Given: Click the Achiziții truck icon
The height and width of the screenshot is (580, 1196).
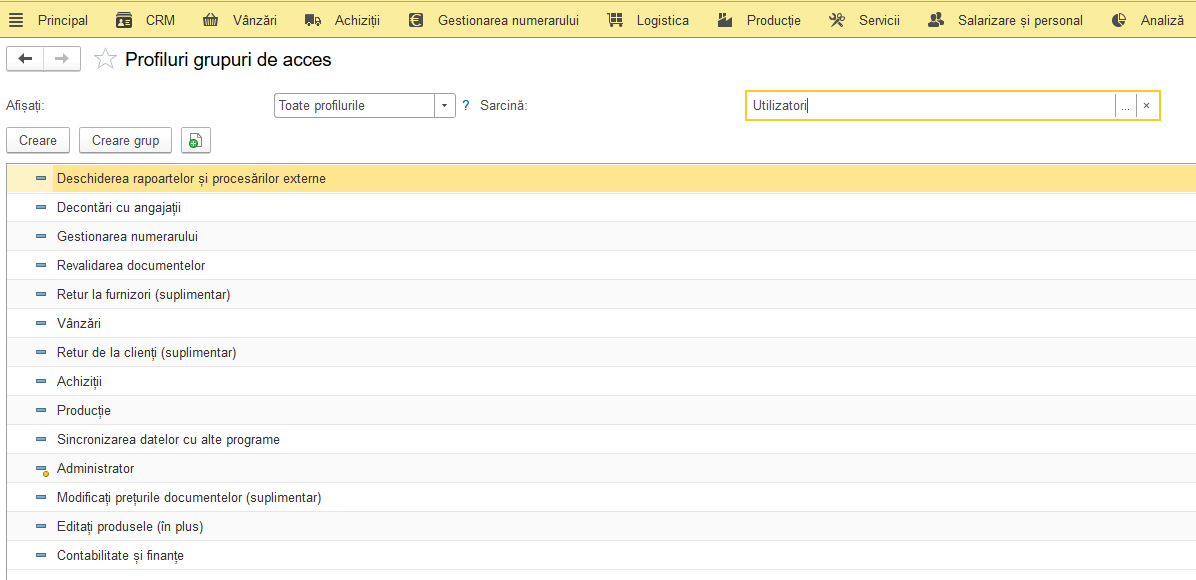Looking at the screenshot, I should [x=312, y=21].
